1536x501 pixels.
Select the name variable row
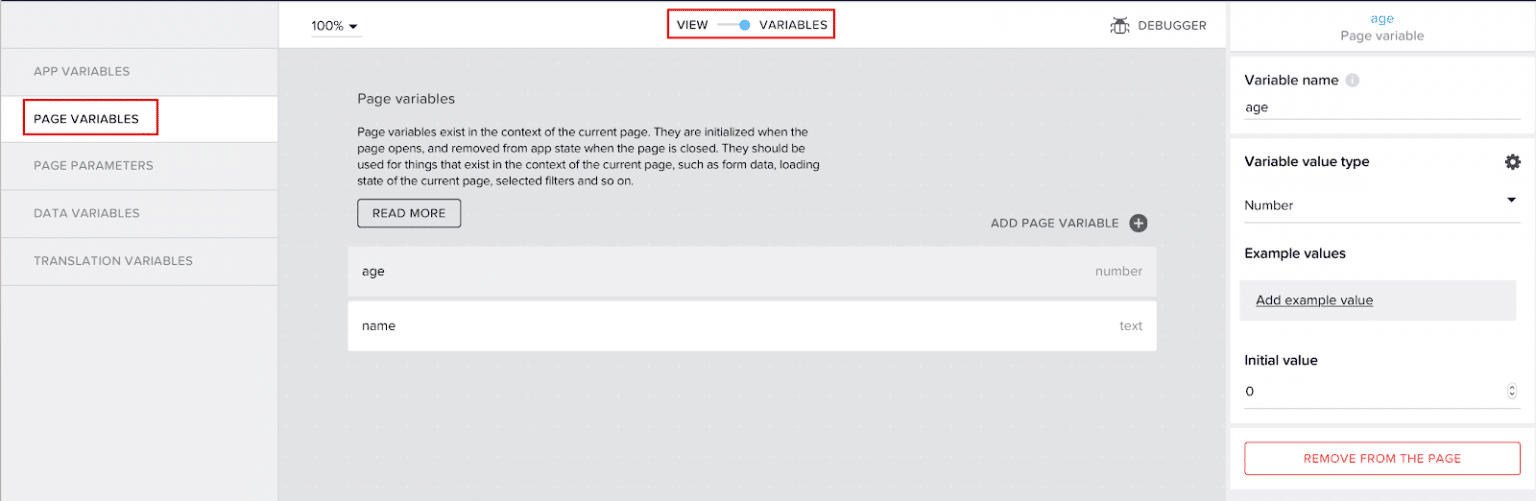(x=751, y=326)
